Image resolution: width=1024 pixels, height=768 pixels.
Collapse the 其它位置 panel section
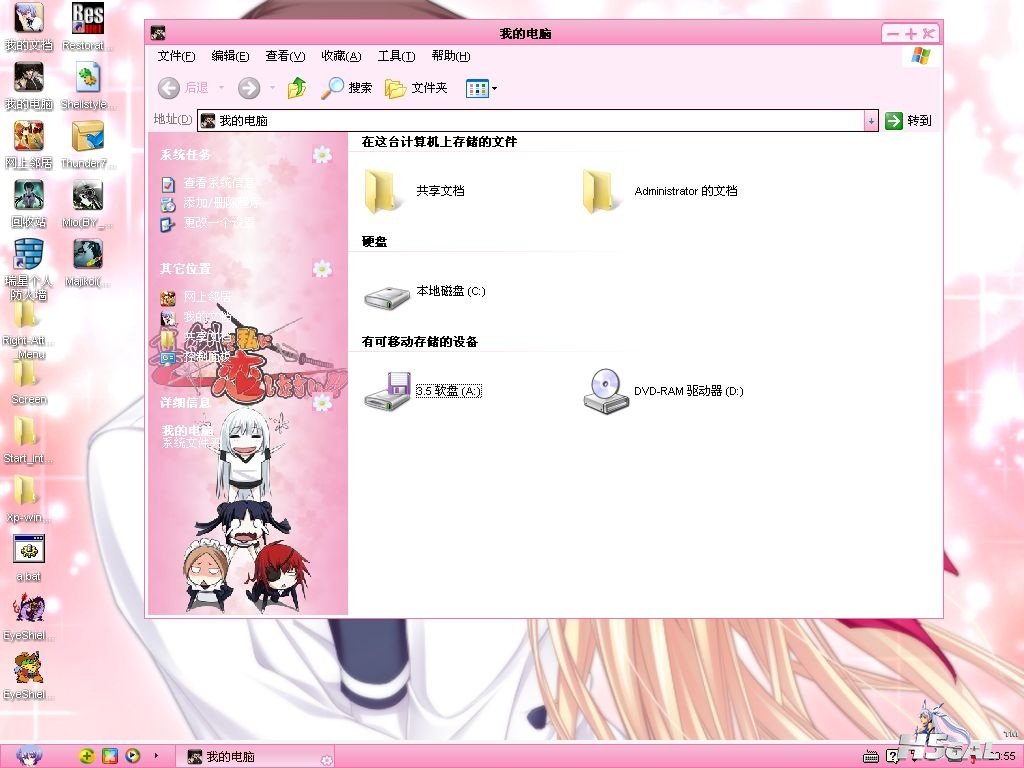pos(322,268)
